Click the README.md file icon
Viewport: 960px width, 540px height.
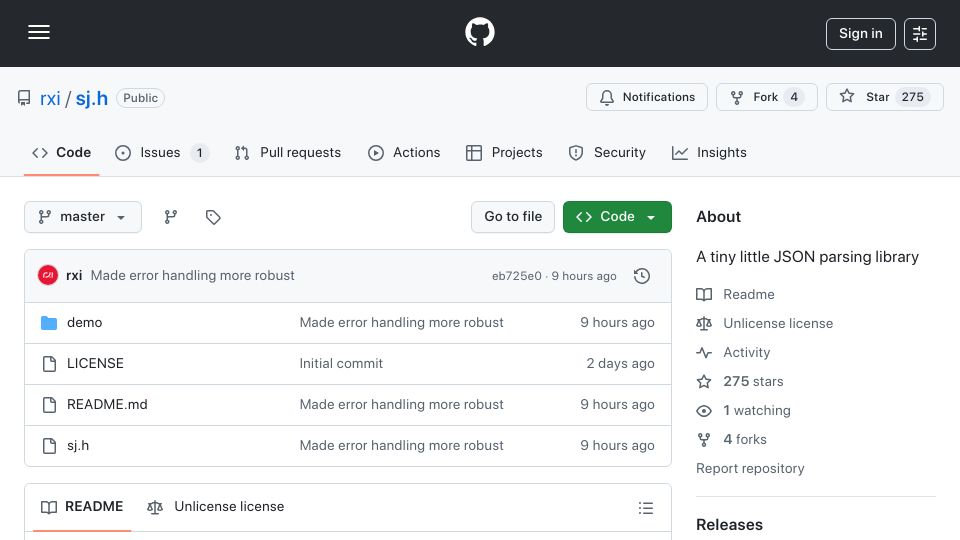pos(49,405)
